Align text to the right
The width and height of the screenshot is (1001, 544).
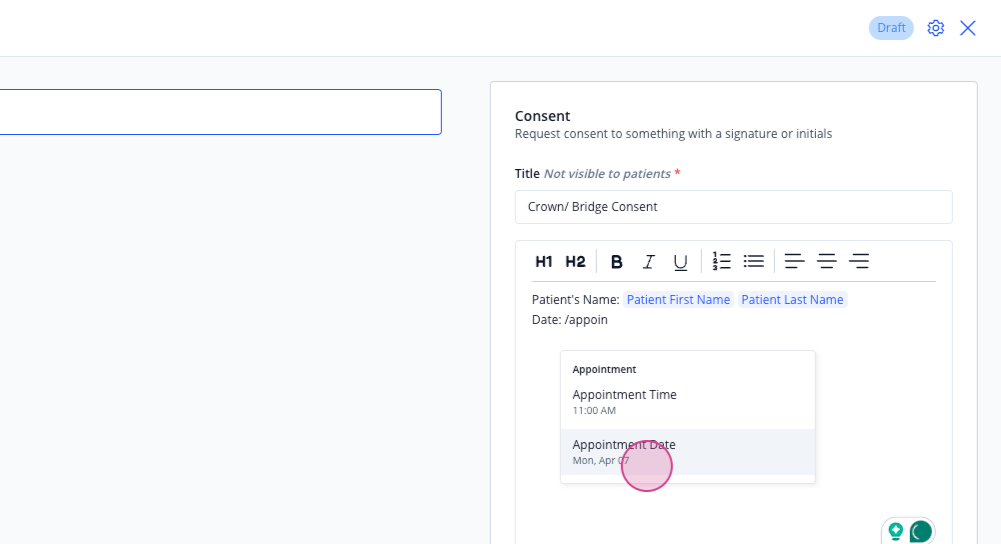[x=859, y=261]
